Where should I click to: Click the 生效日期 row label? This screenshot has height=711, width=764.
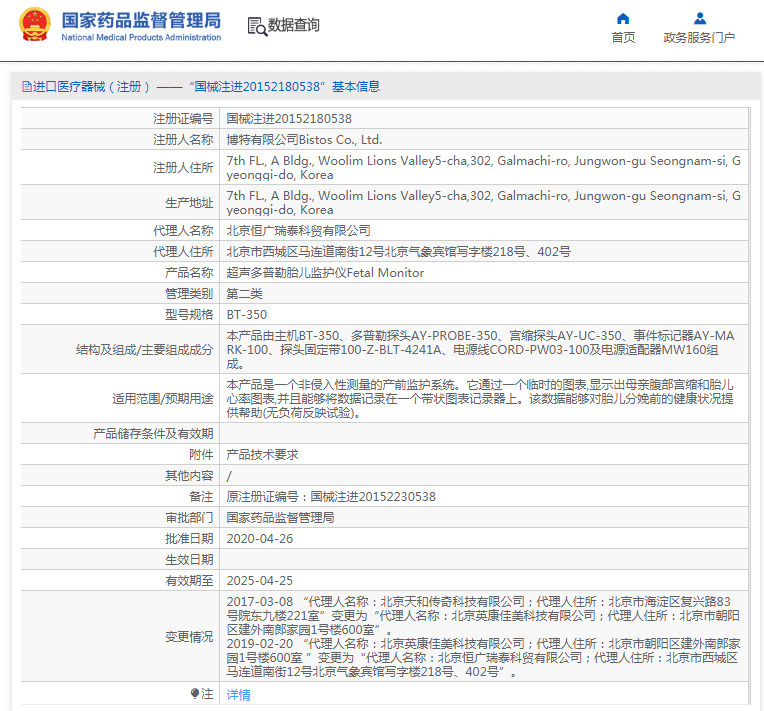(189, 559)
